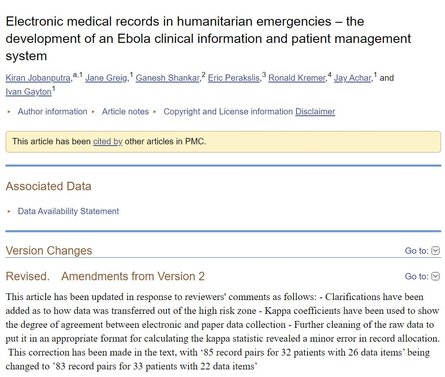Open Ivan Gayton author link

[29, 92]
